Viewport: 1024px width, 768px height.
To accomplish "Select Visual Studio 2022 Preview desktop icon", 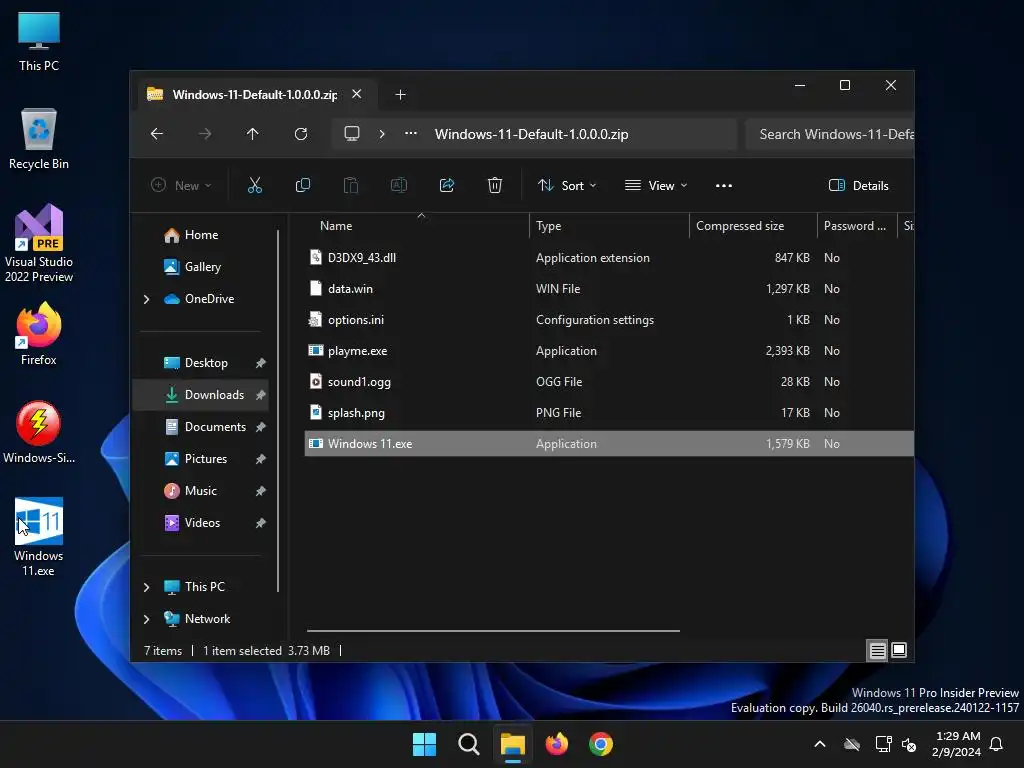I will point(39,243).
